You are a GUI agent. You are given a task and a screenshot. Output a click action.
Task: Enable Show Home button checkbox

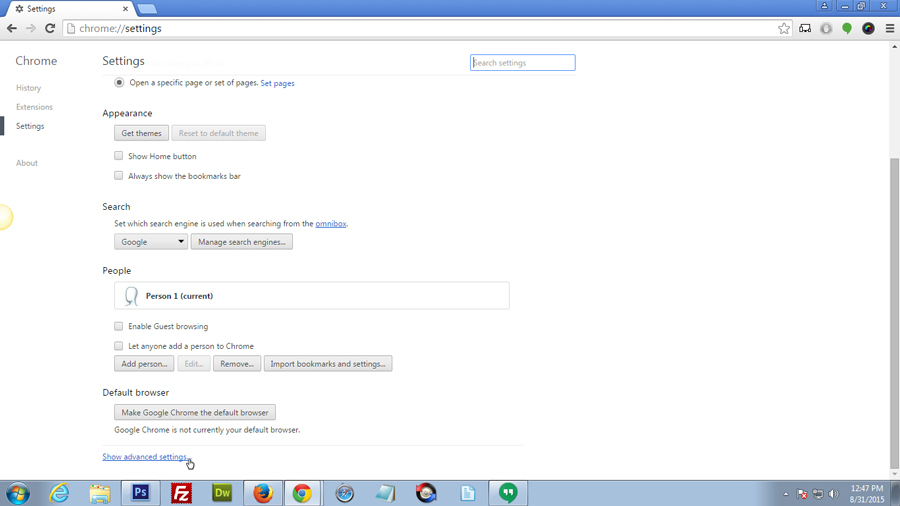tap(118, 155)
